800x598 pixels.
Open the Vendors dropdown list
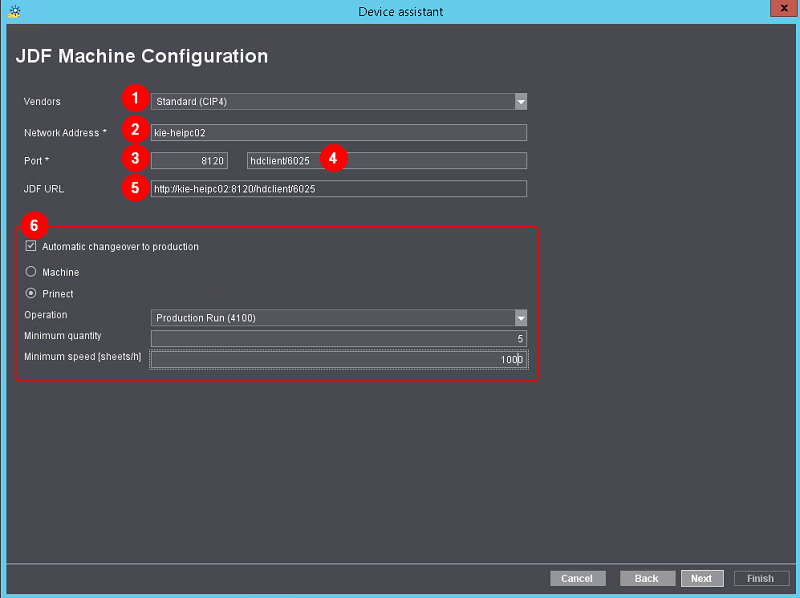[520, 101]
